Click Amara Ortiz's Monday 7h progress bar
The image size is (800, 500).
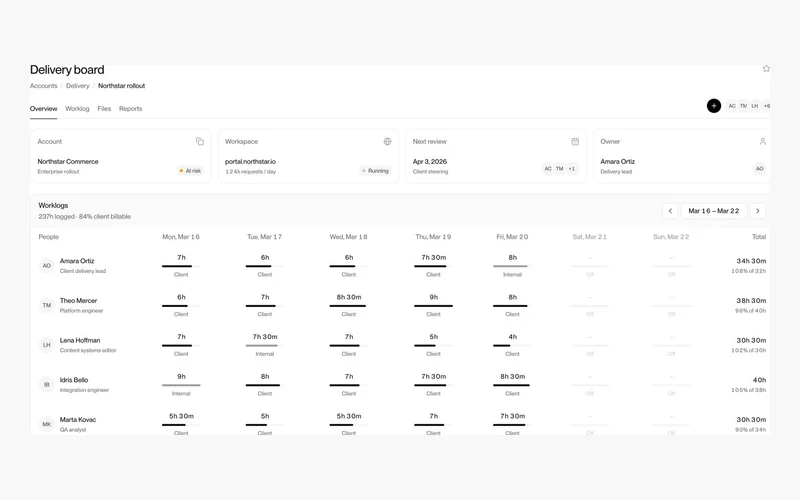181,266
